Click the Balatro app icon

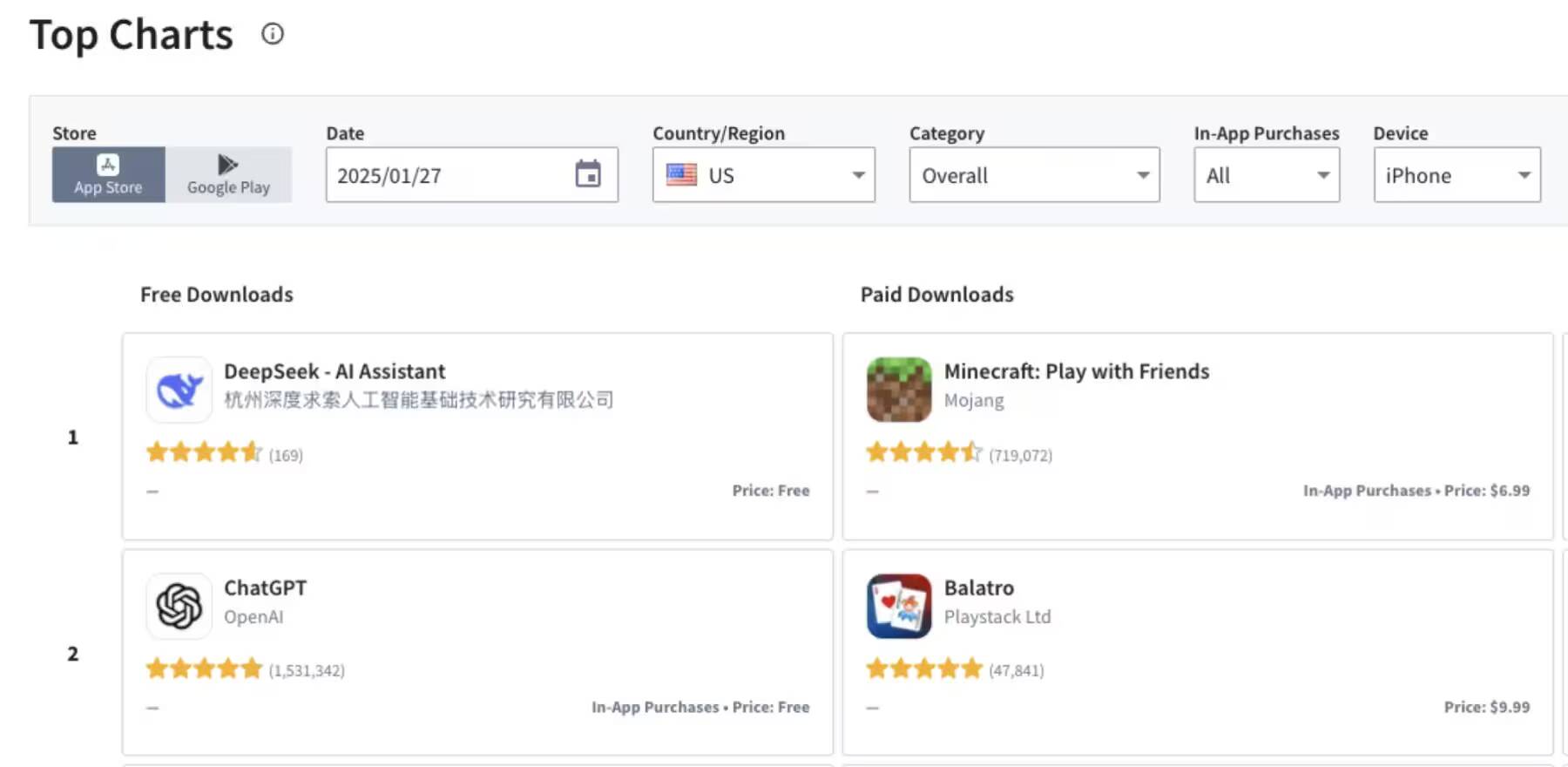[899, 606]
